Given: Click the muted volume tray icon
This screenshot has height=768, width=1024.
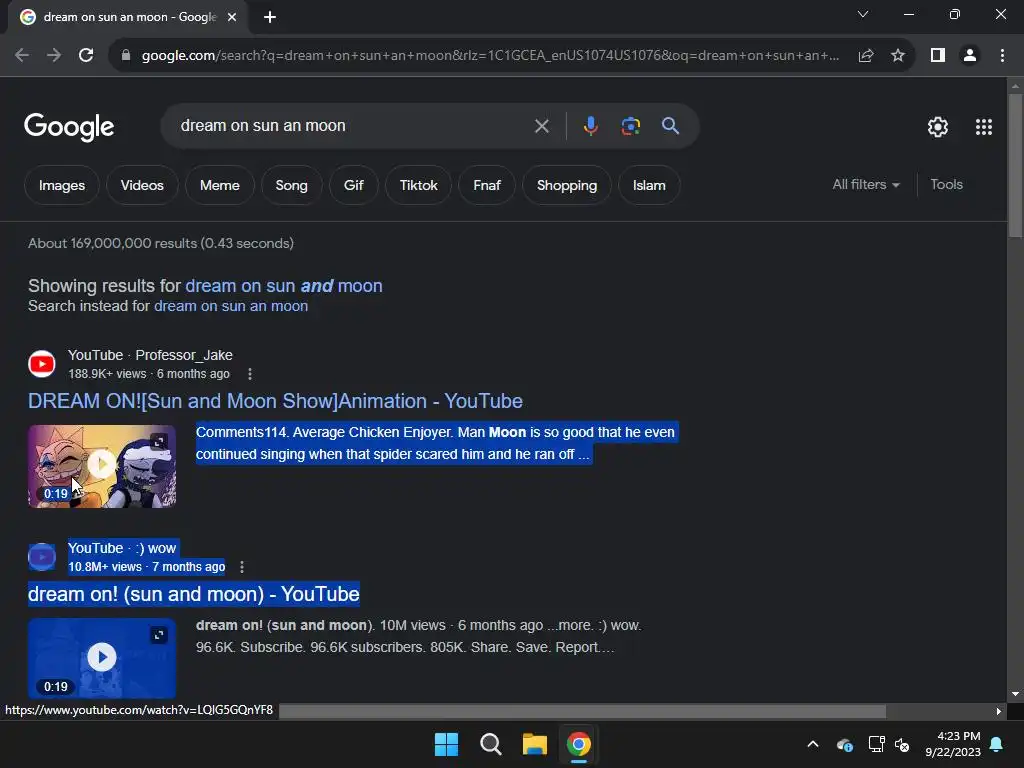Looking at the screenshot, I should point(903,744).
